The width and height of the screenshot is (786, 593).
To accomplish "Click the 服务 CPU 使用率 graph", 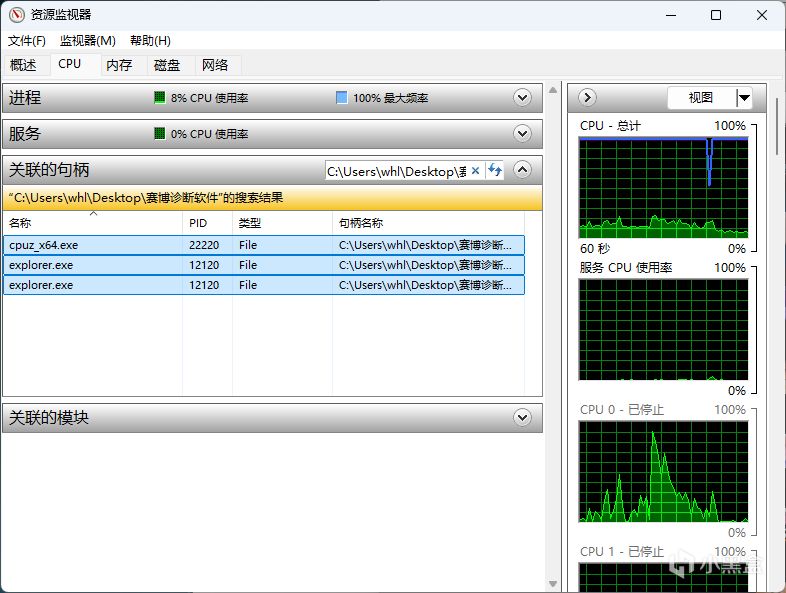I will tap(663, 330).
